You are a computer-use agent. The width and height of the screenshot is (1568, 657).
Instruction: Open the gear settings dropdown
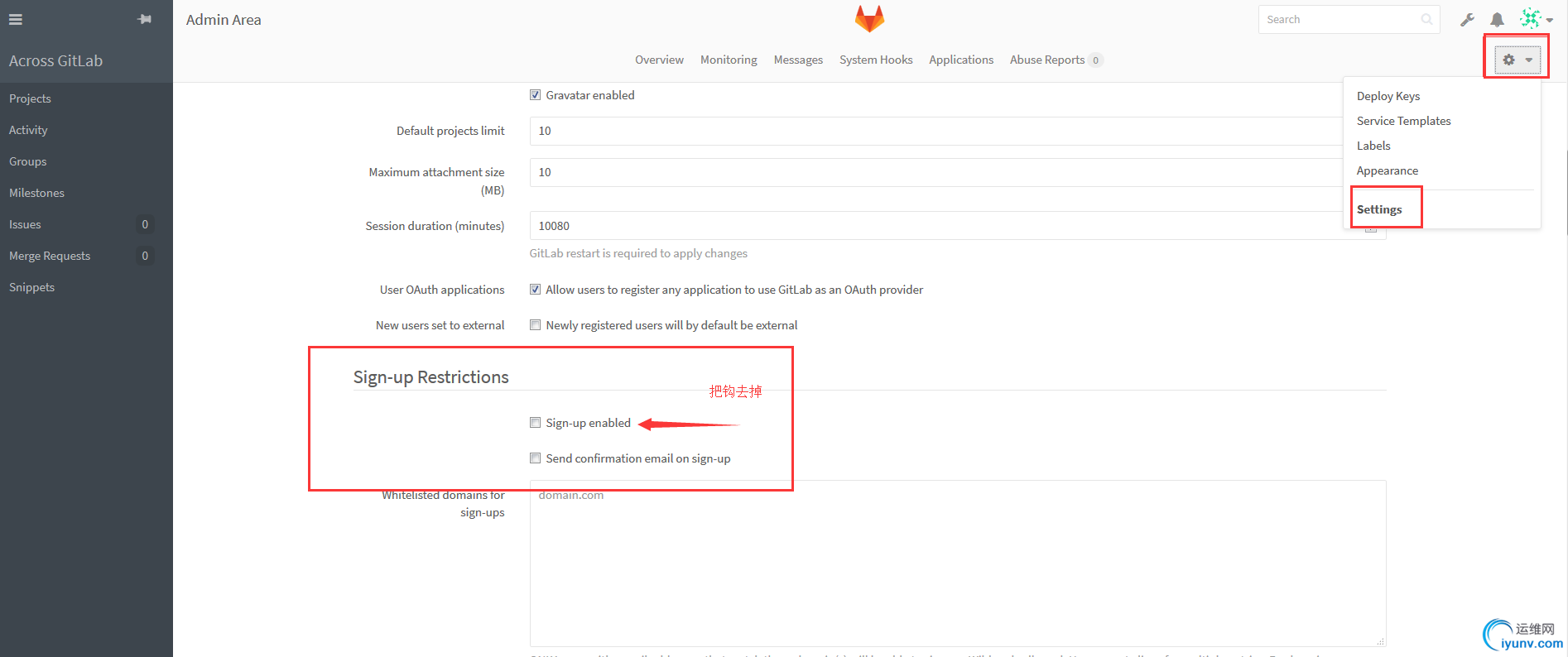1517,60
